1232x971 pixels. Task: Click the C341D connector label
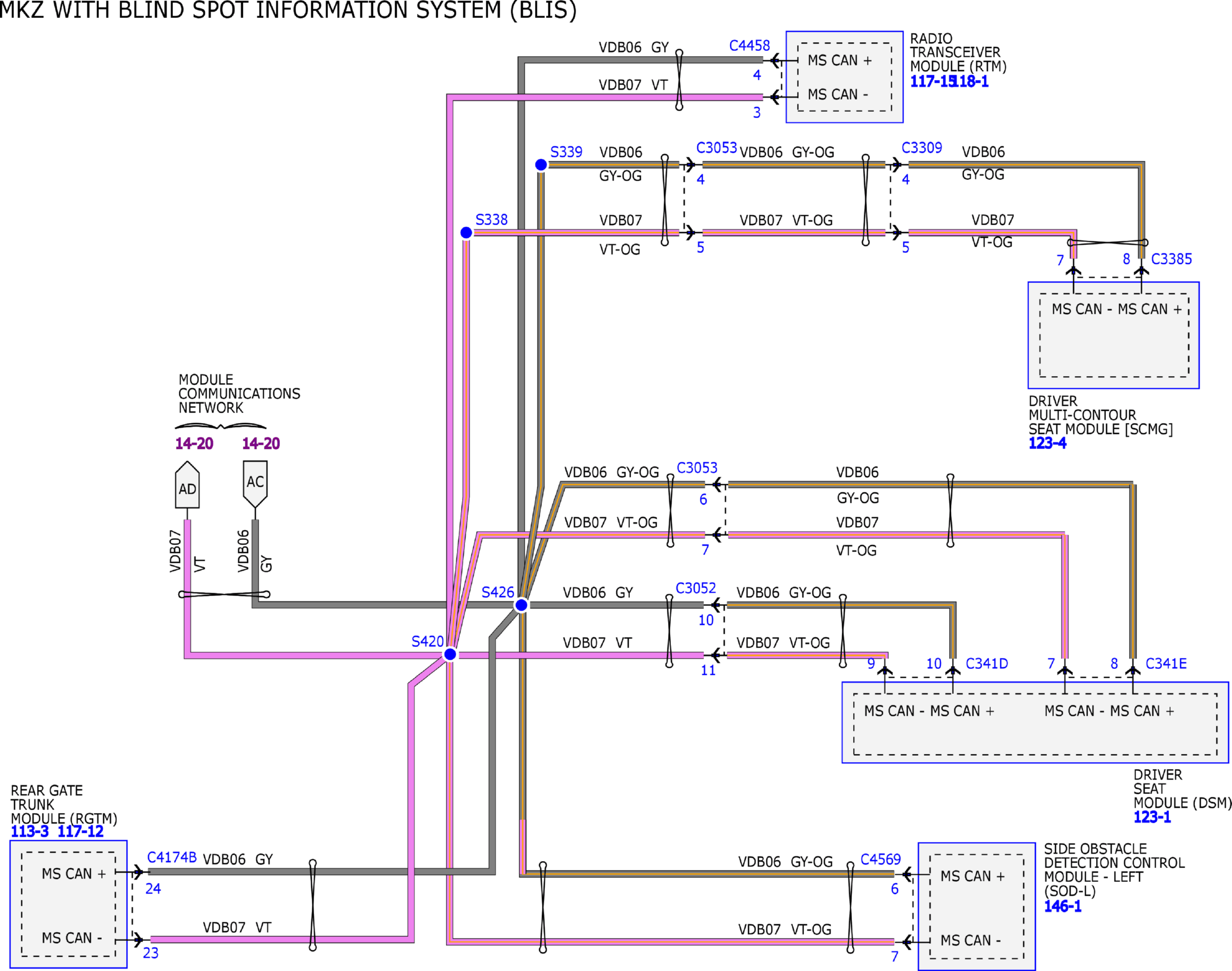click(987, 664)
